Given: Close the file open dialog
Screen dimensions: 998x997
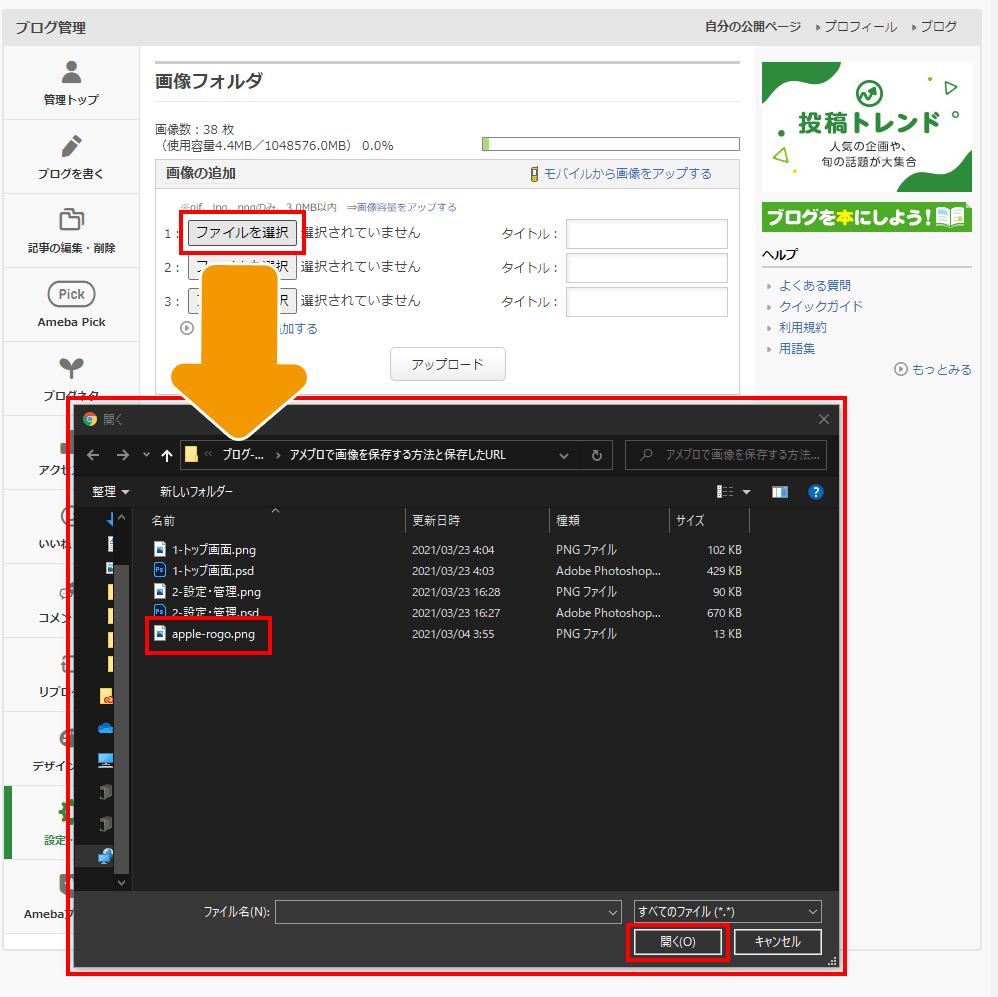Looking at the screenshot, I should pos(824,419).
